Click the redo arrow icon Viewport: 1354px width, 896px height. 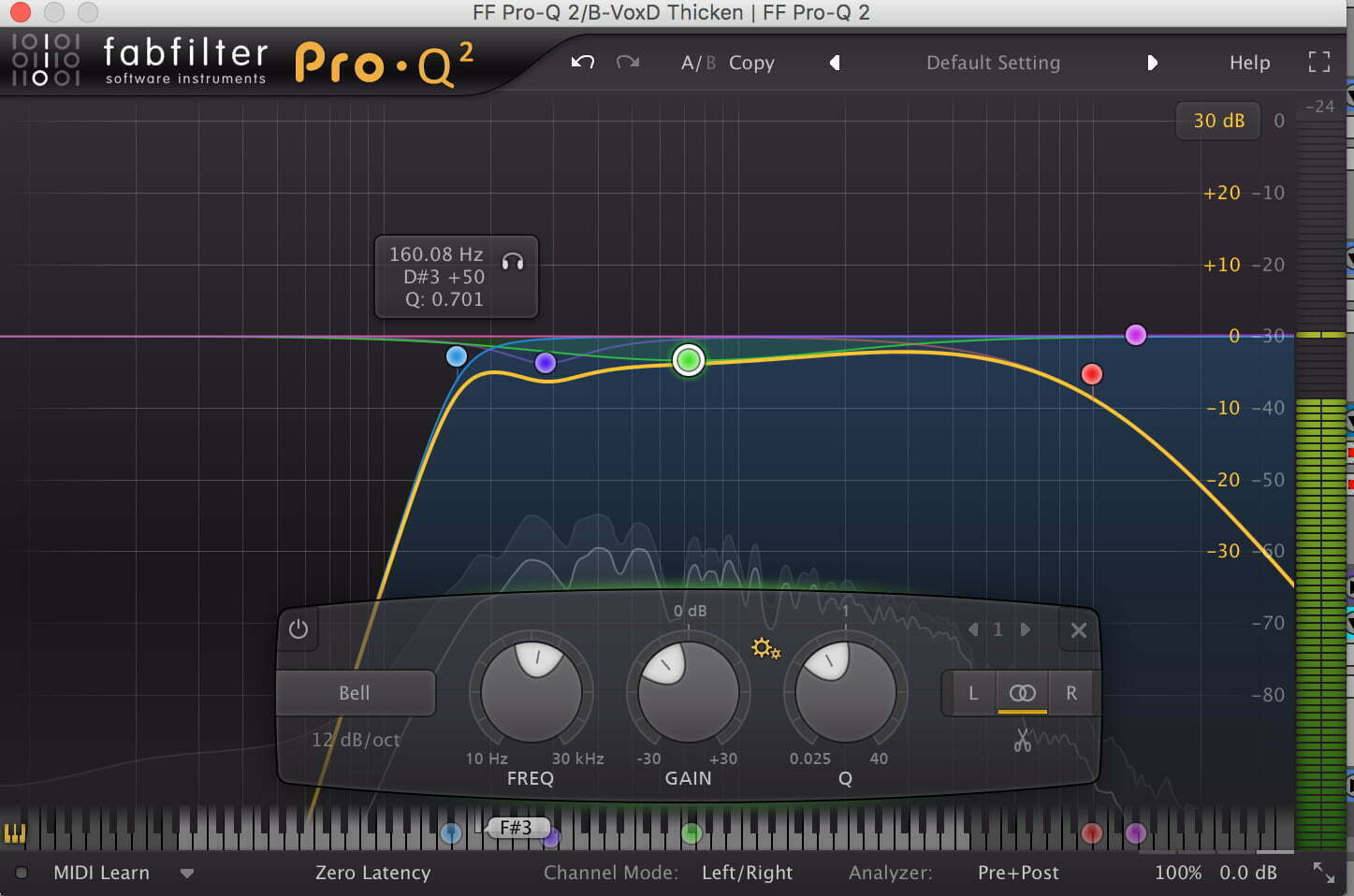(628, 62)
